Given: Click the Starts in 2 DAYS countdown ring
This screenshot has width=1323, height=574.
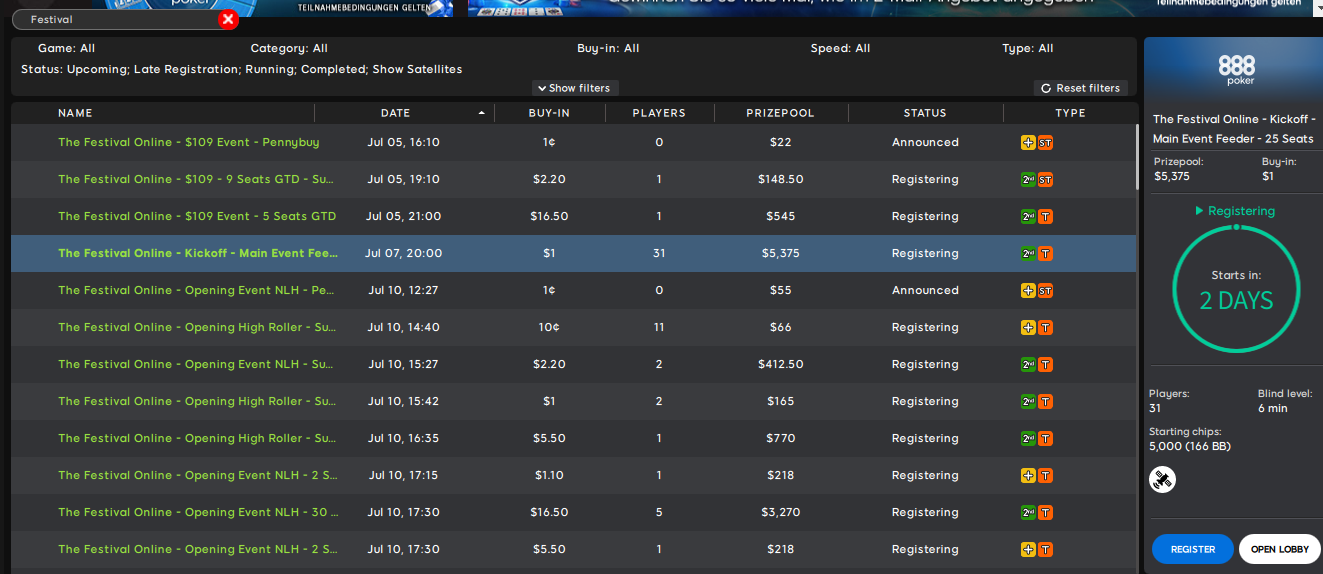Looking at the screenshot, I should (1237, 290).
